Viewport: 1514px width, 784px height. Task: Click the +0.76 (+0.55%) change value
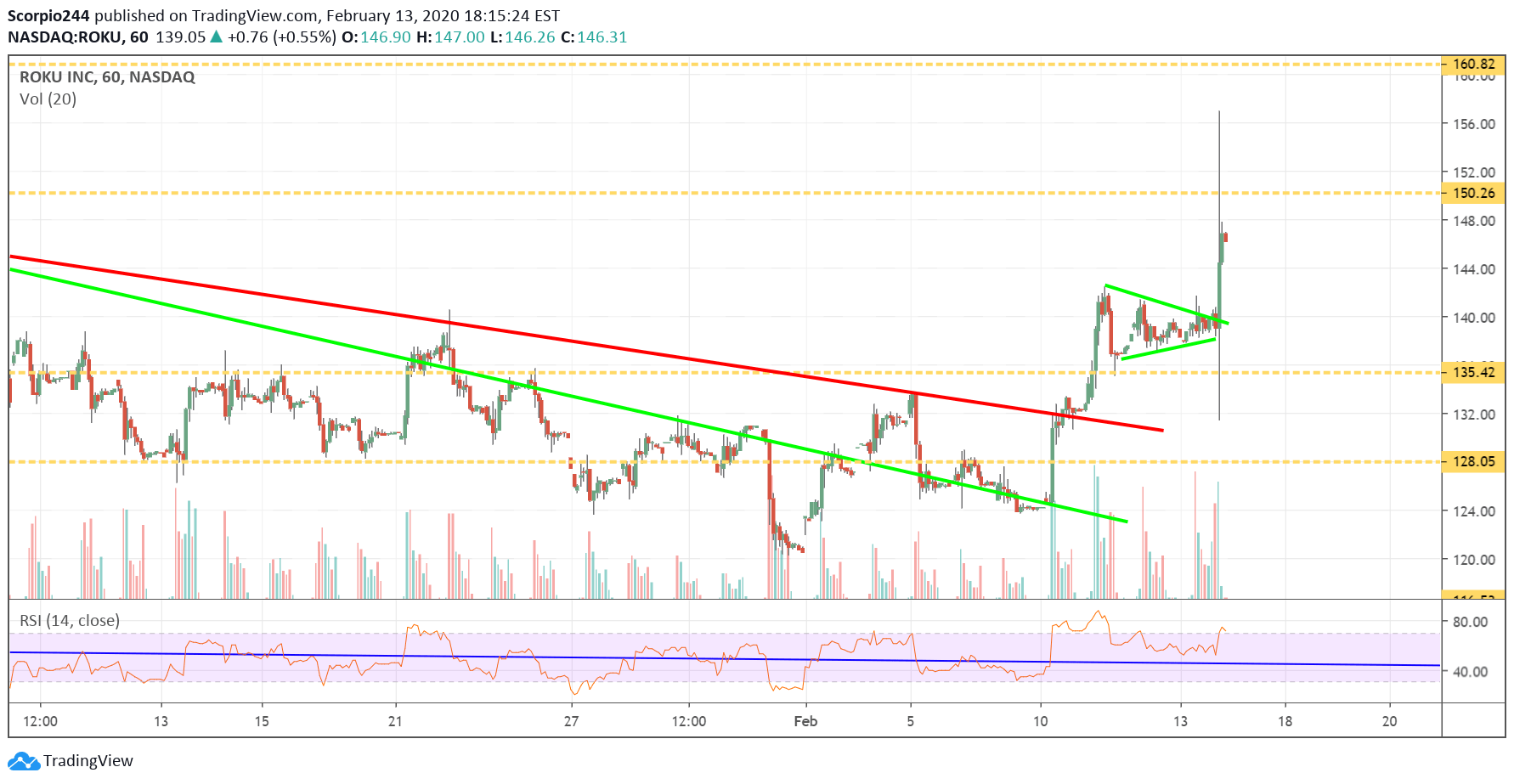tap(282, 37)
